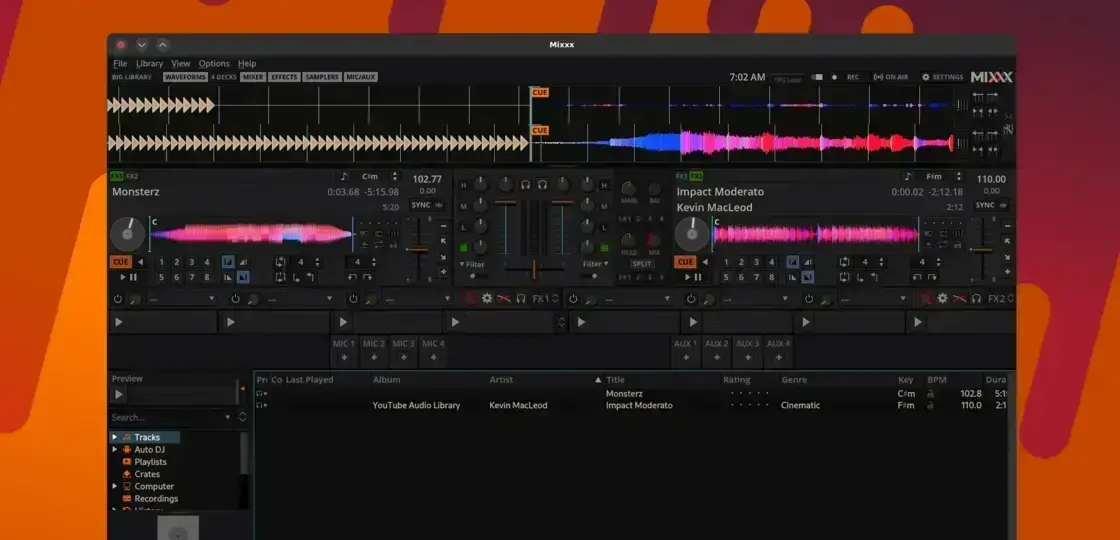The width and height of the screenshot is (1120, 540).
Task: Play/pause the Impact Moderato deck
Action: point(693,277)
